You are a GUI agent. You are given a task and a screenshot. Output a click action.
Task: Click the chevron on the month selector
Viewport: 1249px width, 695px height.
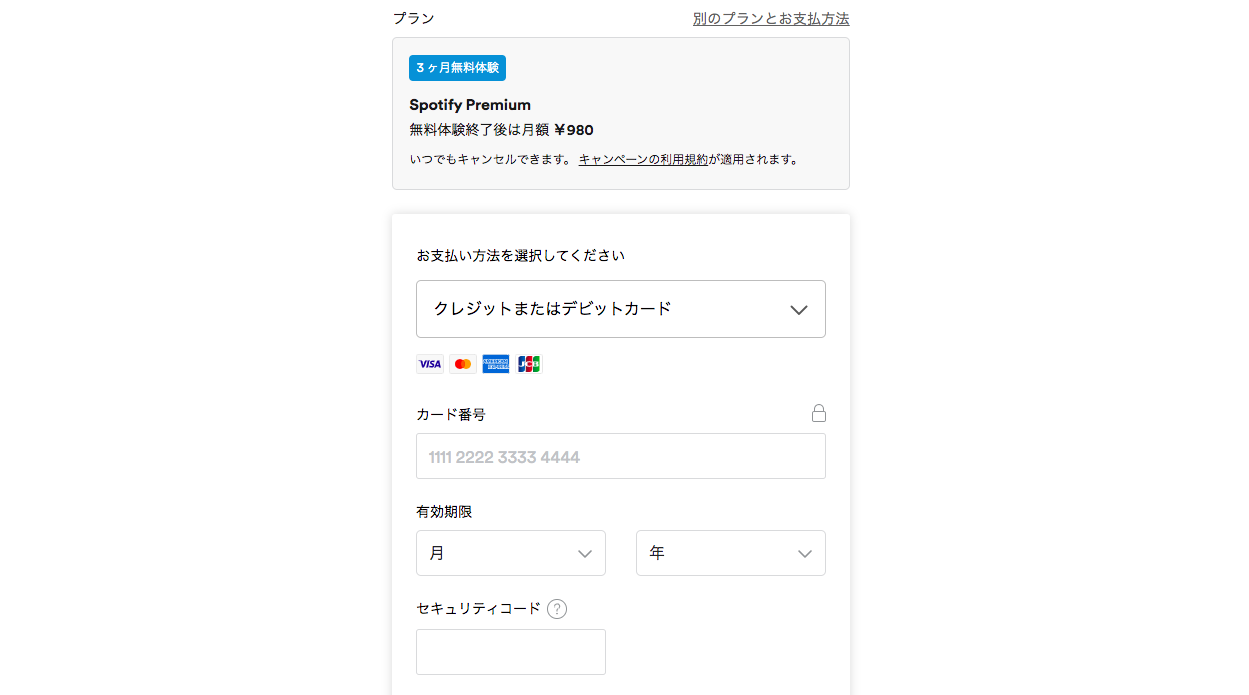click(586, 553)
